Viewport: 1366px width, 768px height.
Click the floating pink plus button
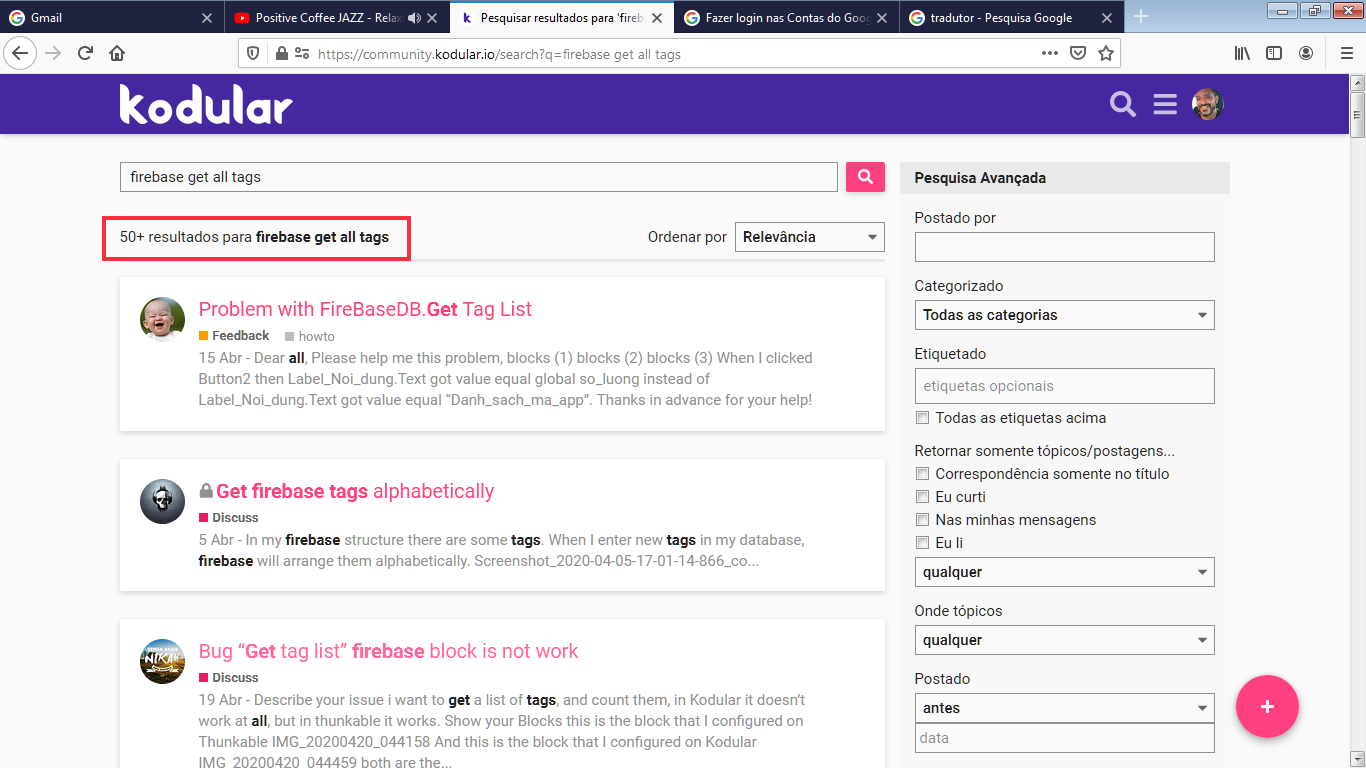[1267, 707]
